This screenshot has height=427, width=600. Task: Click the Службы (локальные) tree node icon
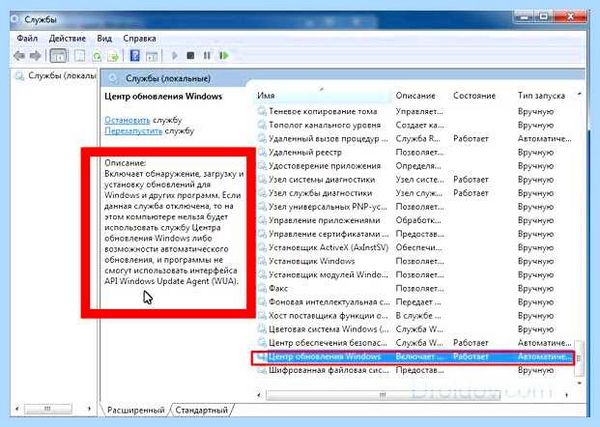pos(20,76)
